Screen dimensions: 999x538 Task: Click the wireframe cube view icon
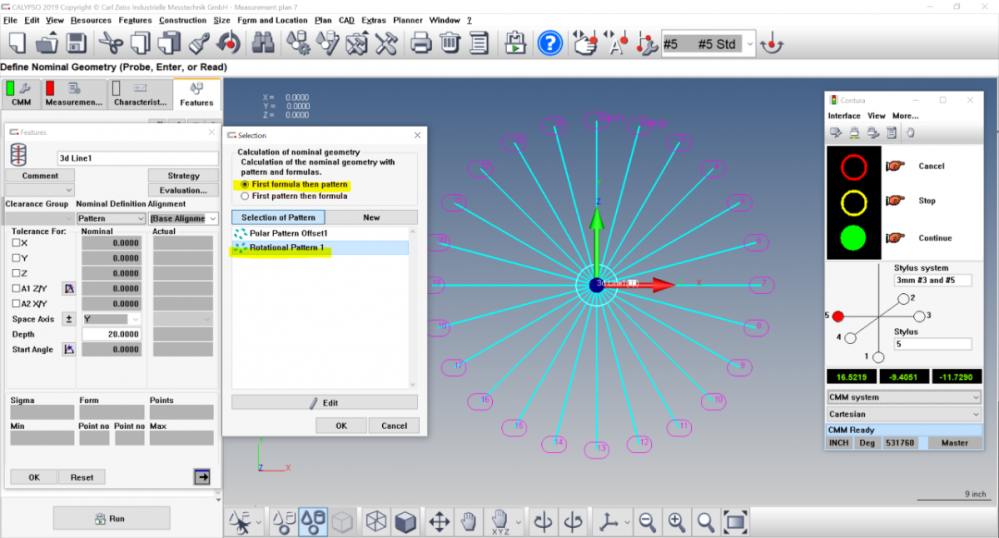point(376,522)
